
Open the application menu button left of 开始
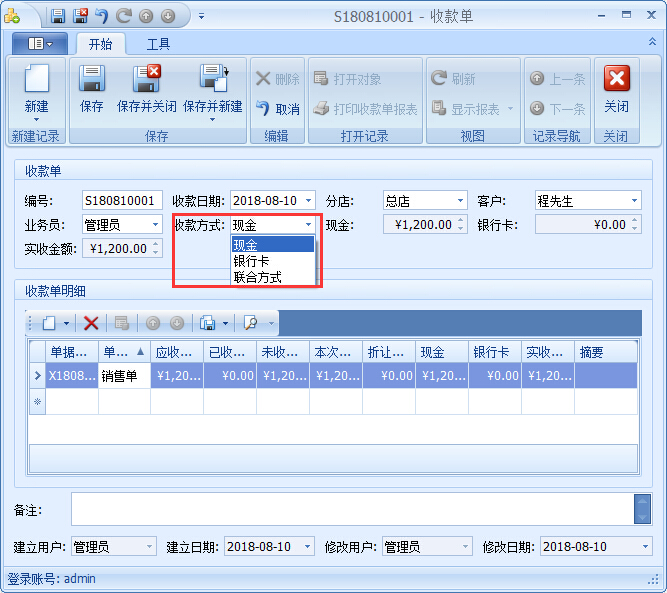(40, 44)
